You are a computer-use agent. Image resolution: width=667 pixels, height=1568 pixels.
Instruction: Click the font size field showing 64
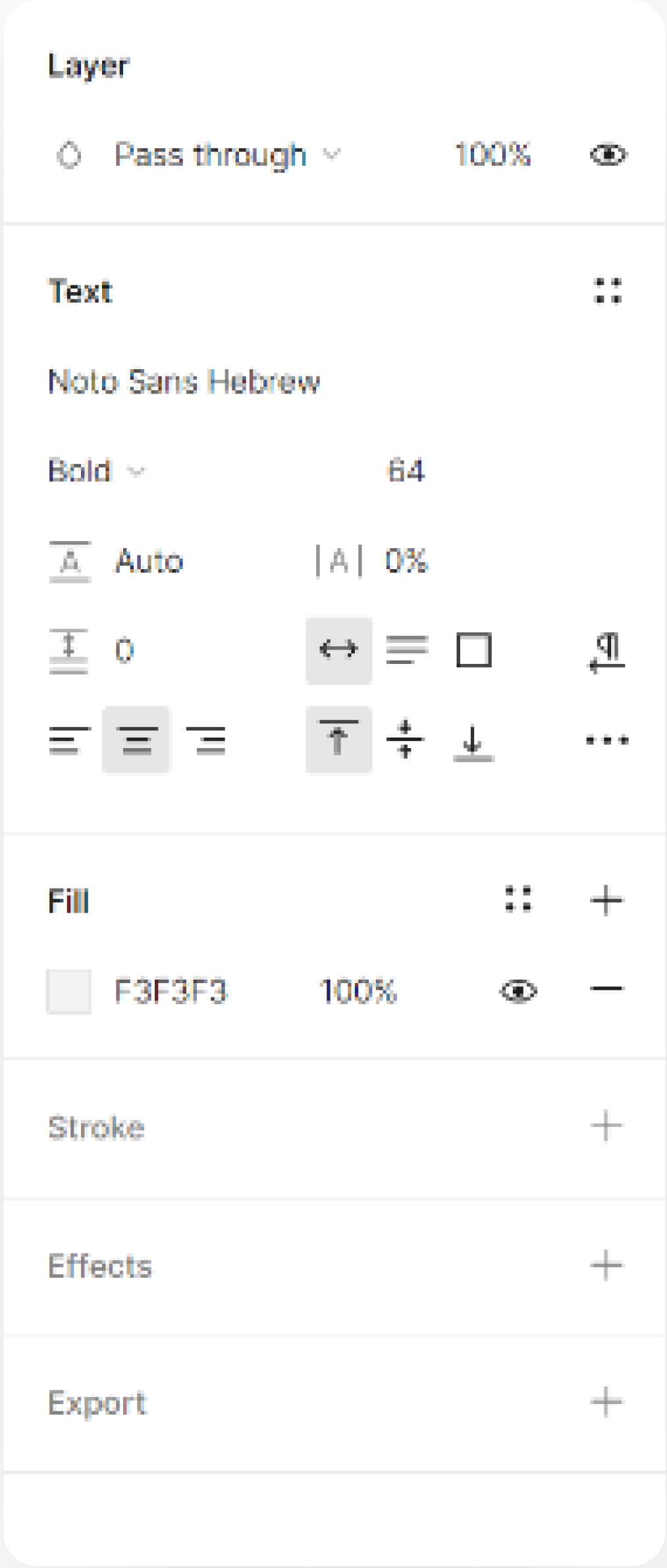point(406,471)
